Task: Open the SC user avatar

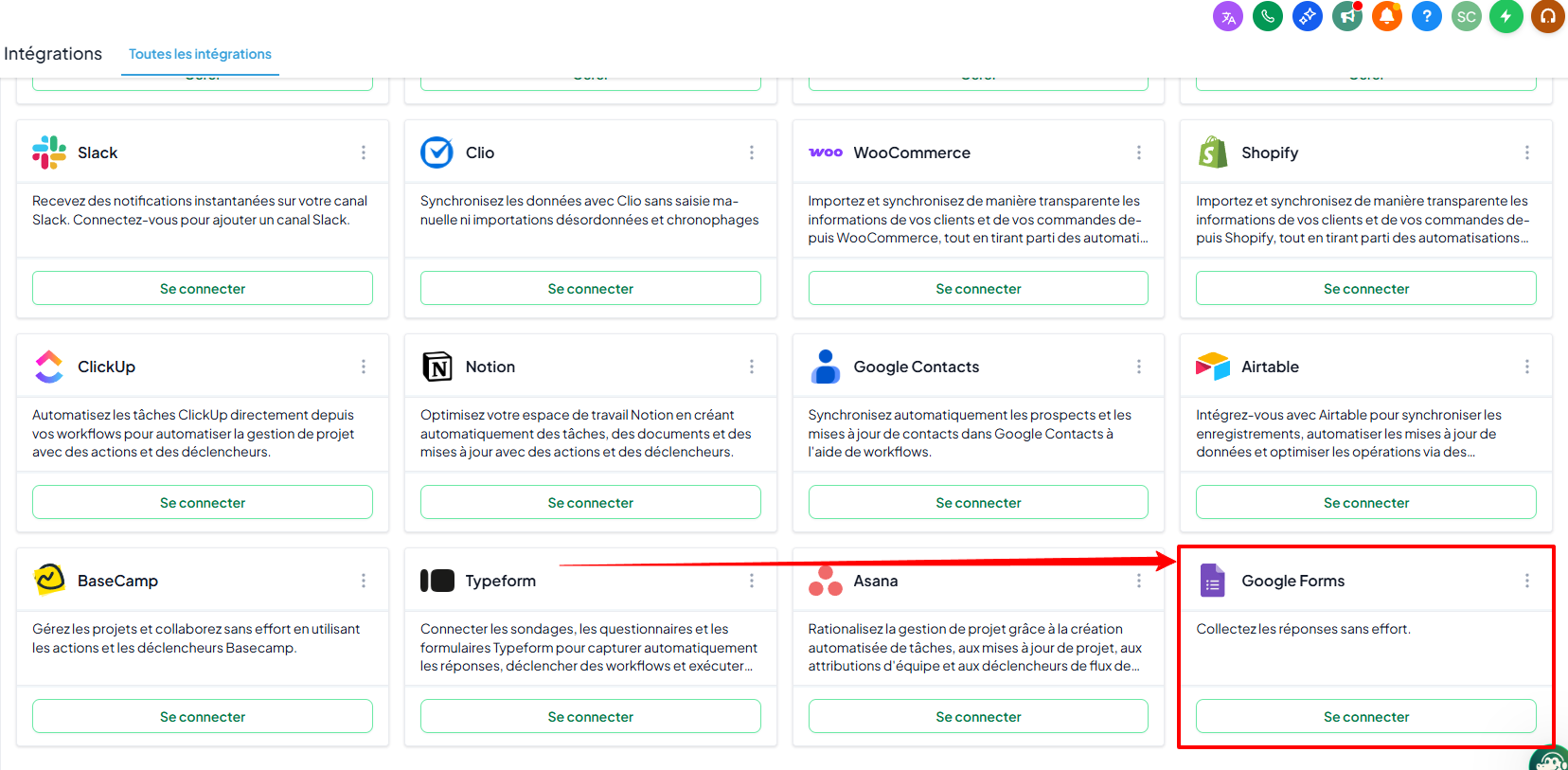Action: (1467, 16)
